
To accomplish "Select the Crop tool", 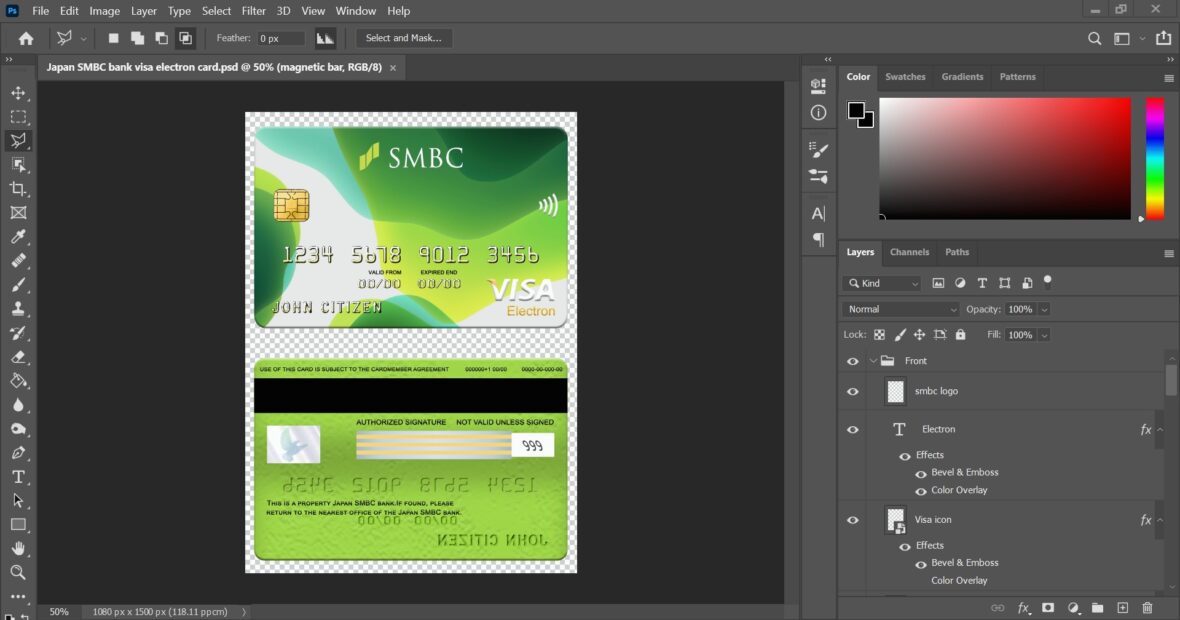I will (18, 189).
